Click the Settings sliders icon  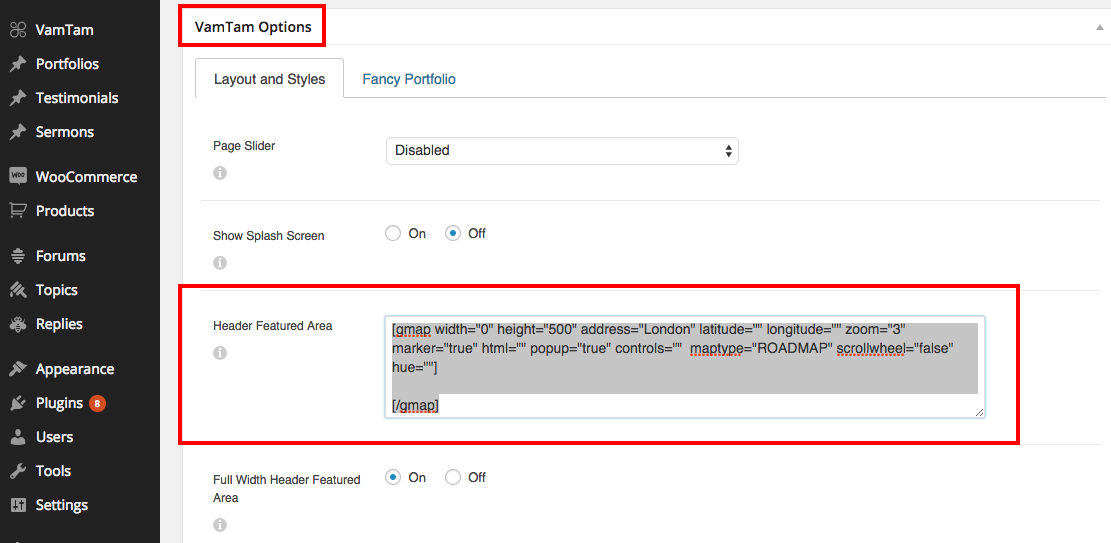18,505
